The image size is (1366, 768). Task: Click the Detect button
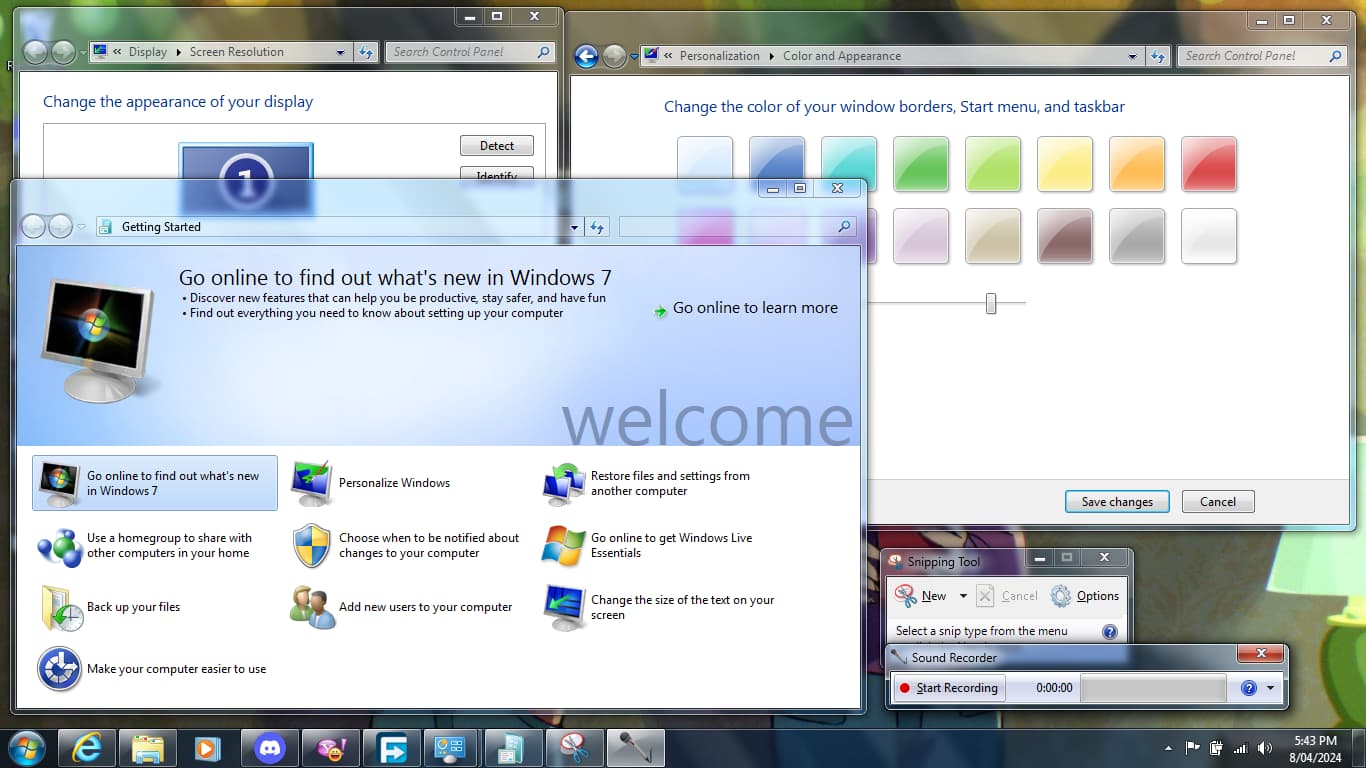497,146
